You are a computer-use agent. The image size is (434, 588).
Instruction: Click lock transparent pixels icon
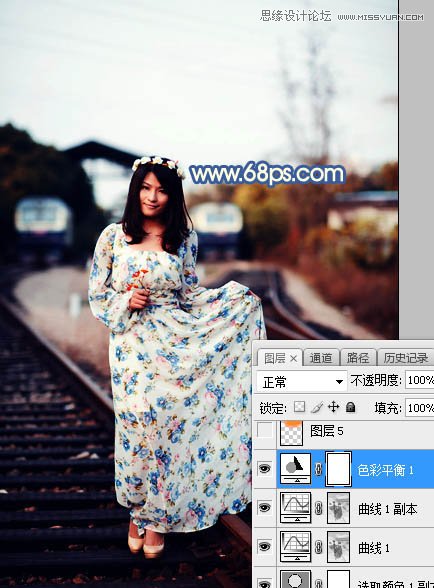pyautogui.click(x=299, y=407)
